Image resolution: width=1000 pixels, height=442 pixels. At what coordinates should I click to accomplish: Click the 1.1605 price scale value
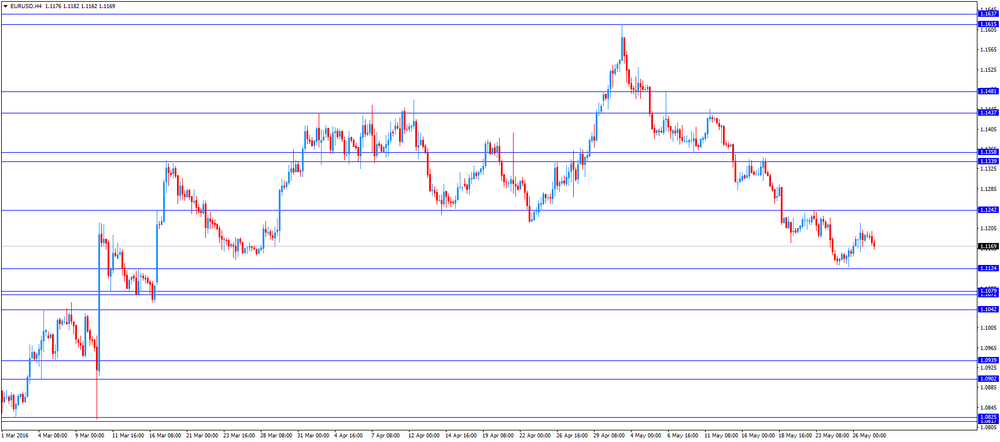pos(989,31)
